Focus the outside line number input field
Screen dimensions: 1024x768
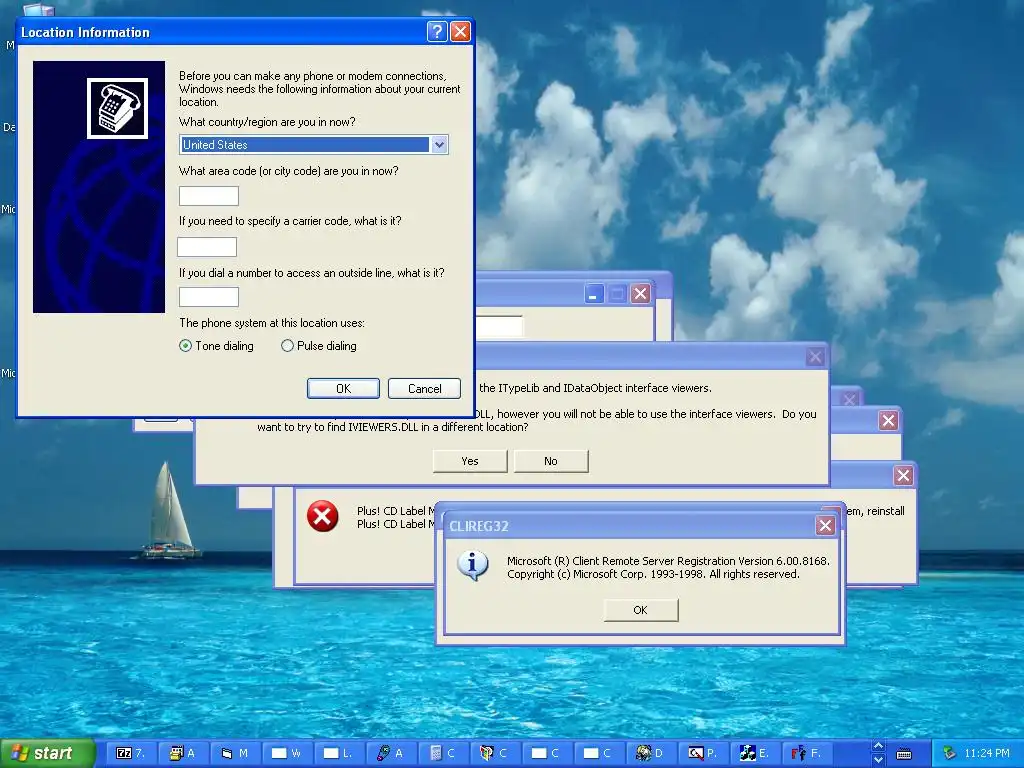209,297
